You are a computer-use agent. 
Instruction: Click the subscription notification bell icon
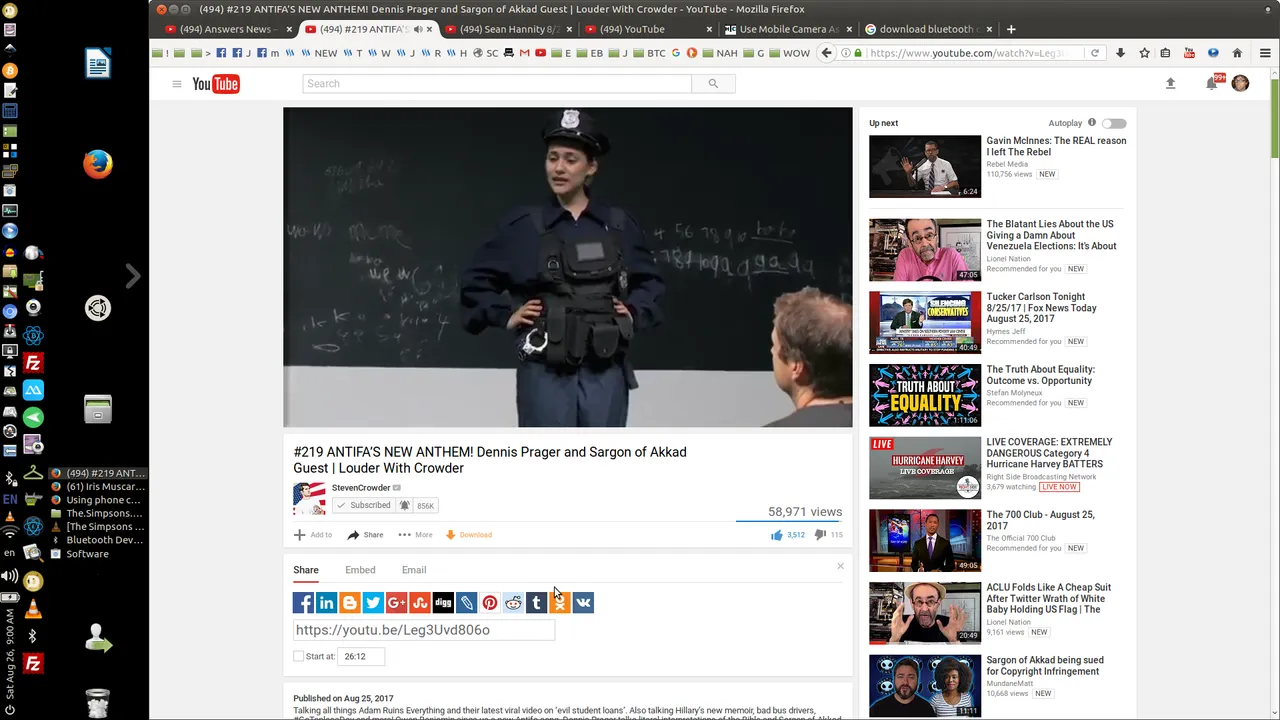[x=405, y=506]
